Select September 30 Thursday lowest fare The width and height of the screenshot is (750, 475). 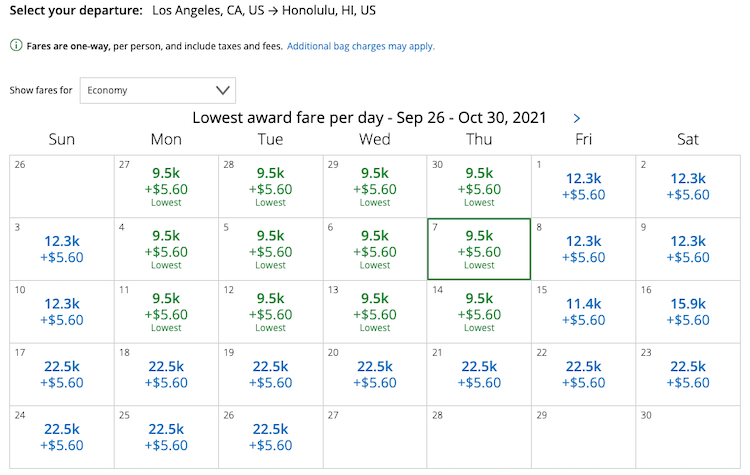(x=479, y=187)
